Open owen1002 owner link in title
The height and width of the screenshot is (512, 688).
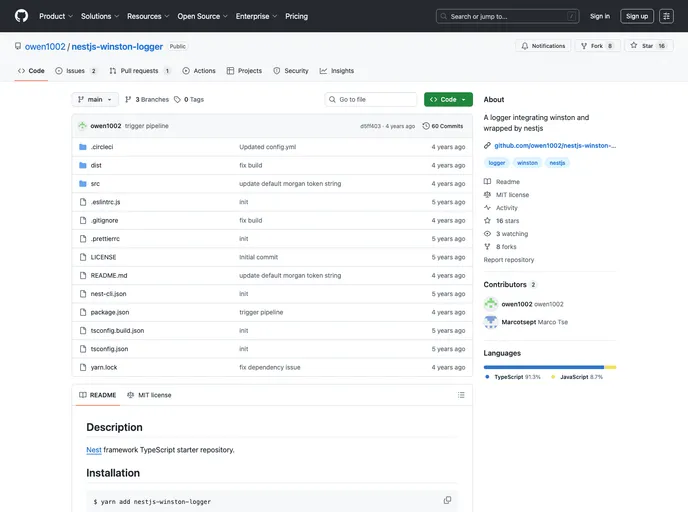(x=45, y=47)
